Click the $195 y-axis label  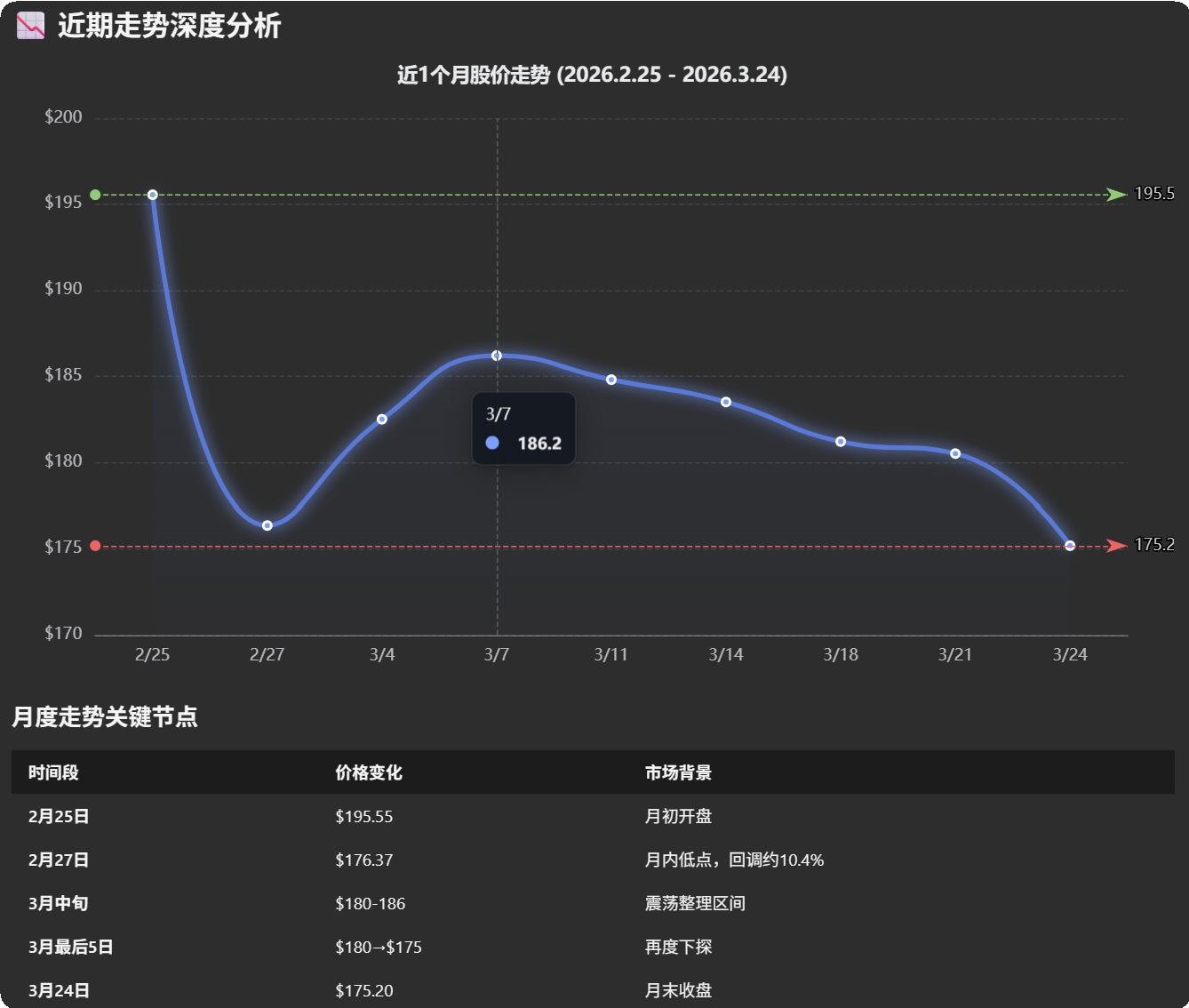pos(63,203)
